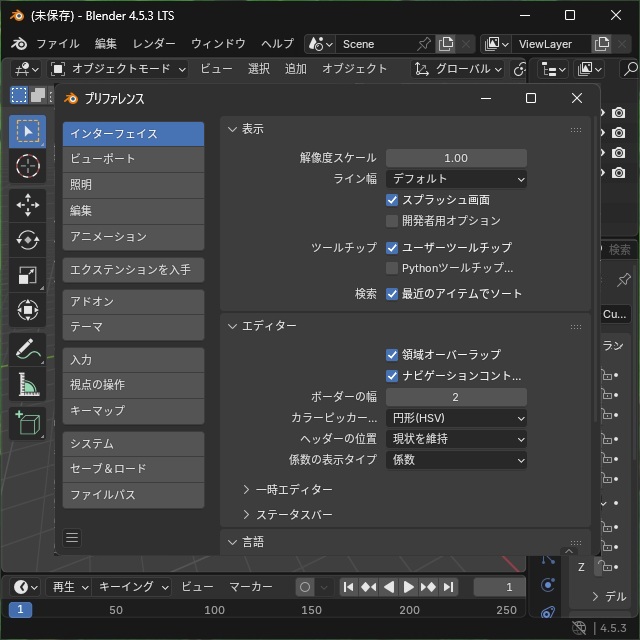Image resolution: width=640 pixels, height=640 pixels.
Task: Play the animation in reverse
Action: coord(389,587)
